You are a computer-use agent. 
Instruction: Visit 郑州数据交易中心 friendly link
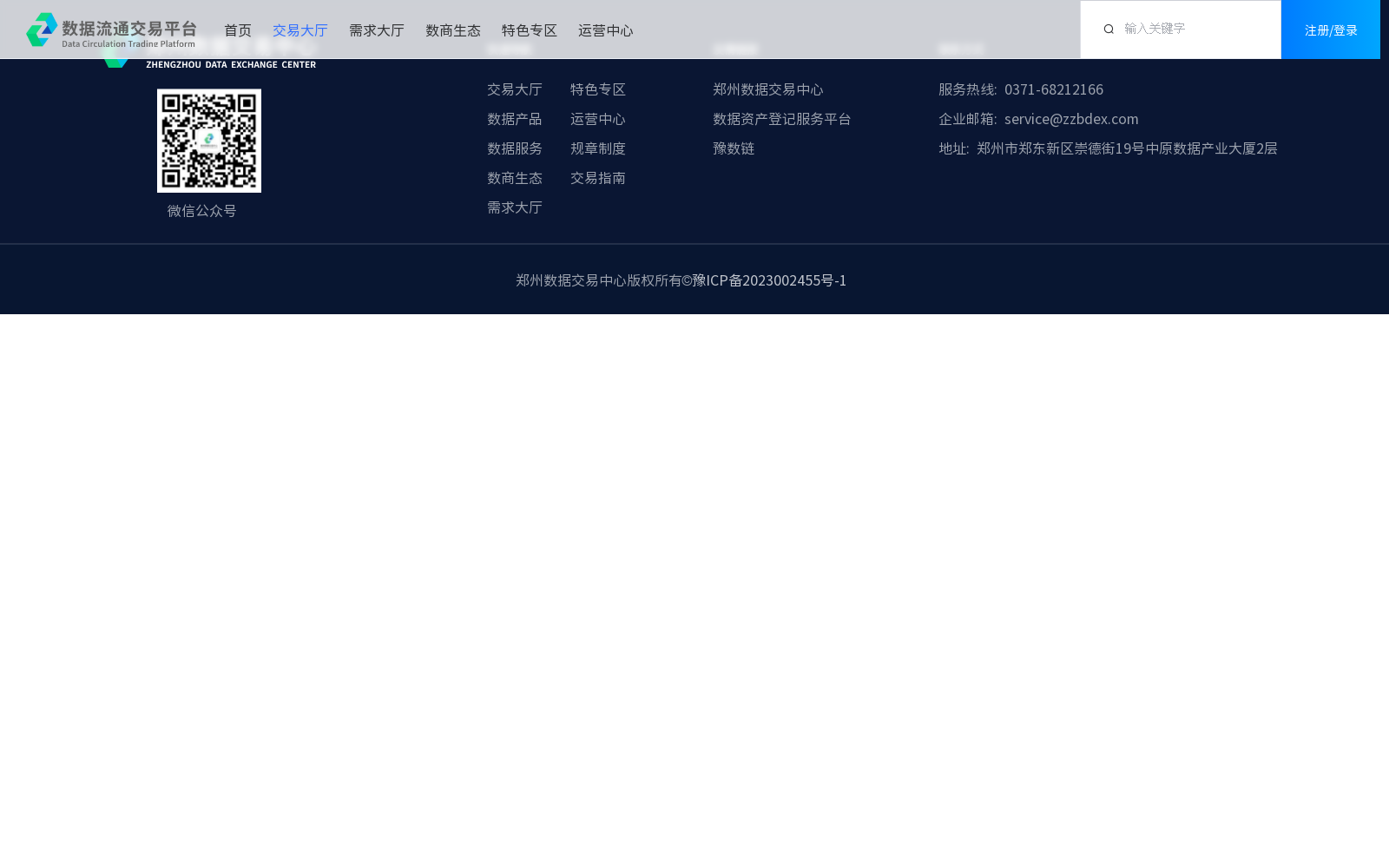(x=768, y=89)
